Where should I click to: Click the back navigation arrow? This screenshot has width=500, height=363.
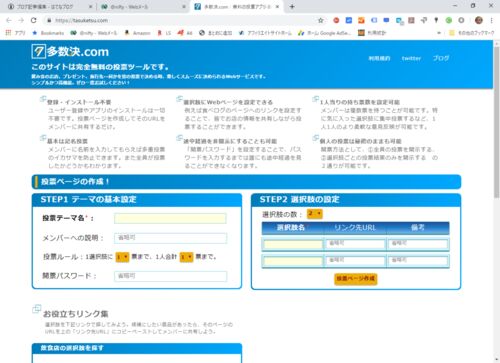pyautogui.click(x=9, y=20)
